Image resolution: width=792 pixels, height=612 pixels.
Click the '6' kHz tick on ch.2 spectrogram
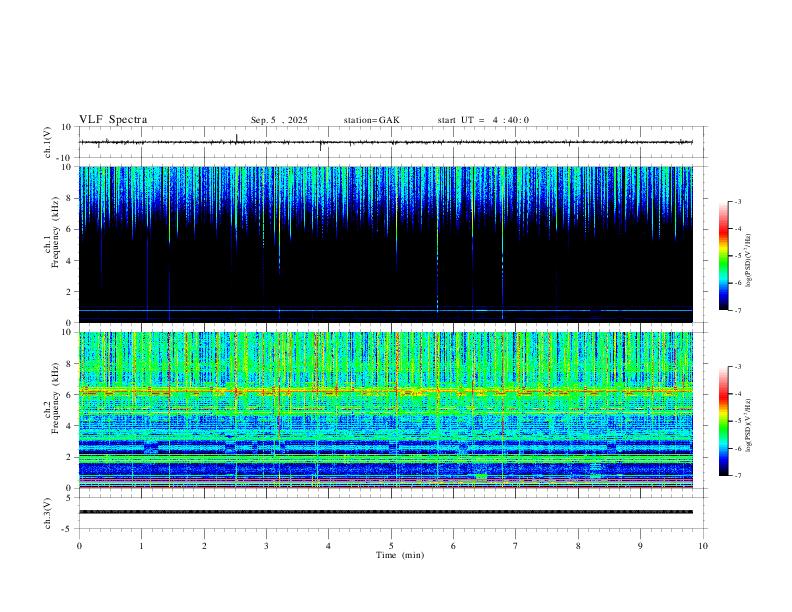69,395
